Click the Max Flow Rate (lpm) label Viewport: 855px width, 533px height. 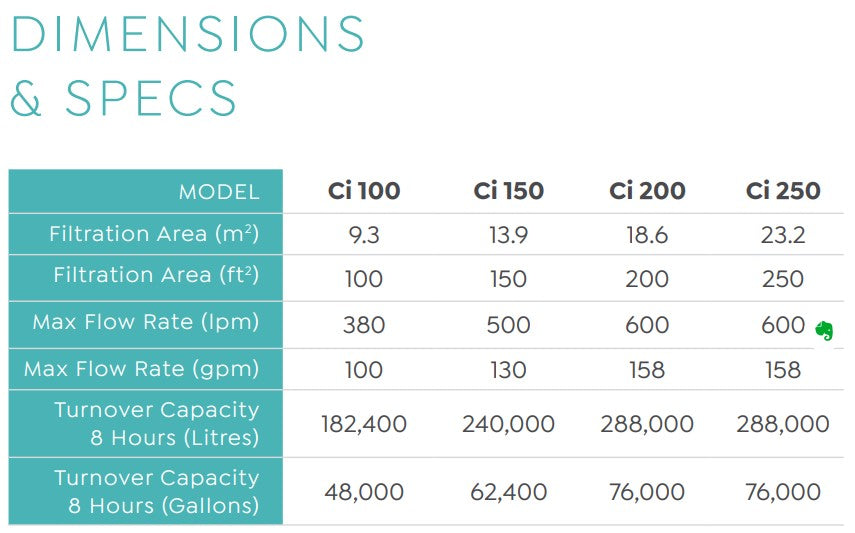click(x=146, y=322)
